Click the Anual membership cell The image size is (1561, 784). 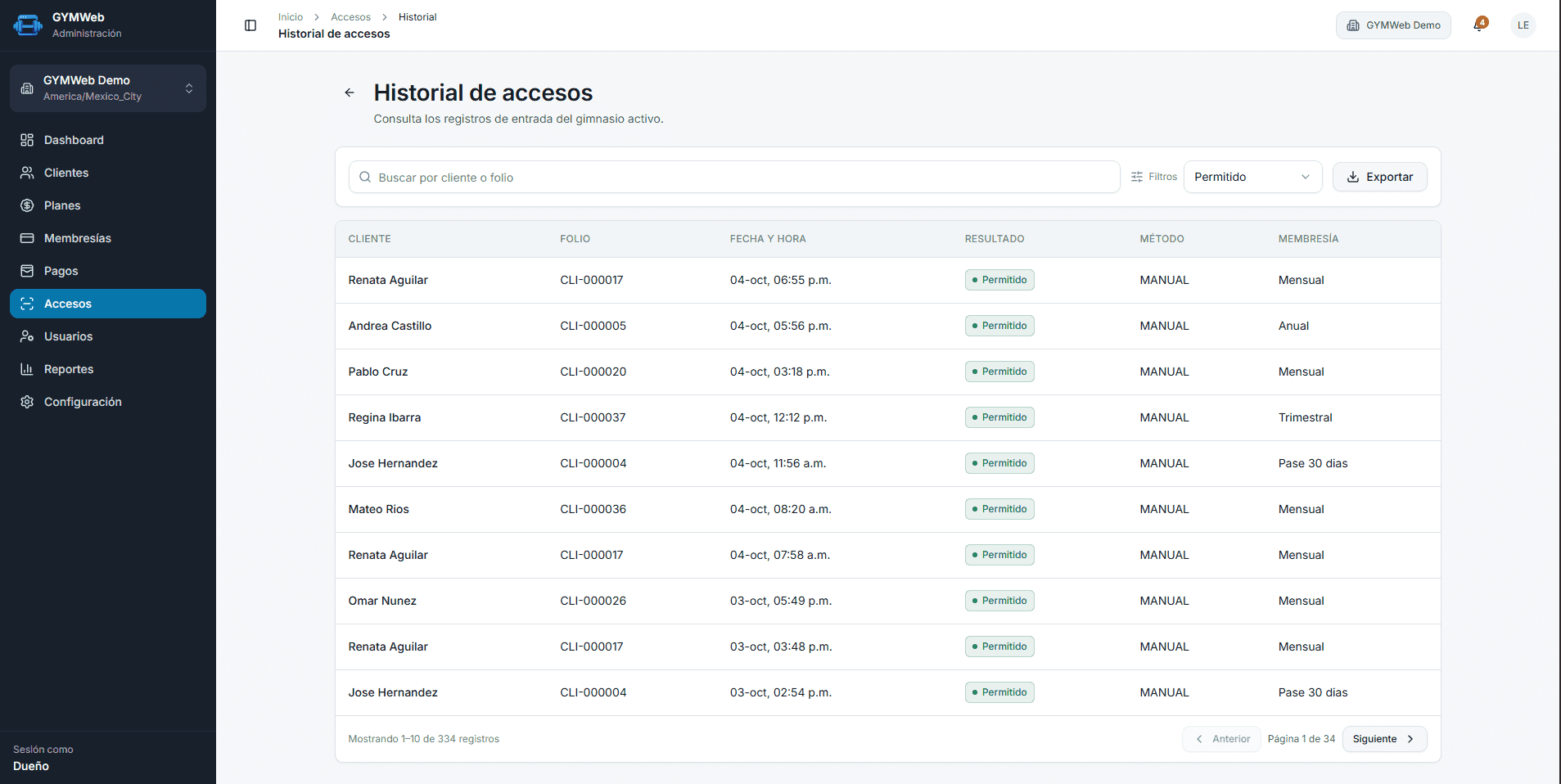coord(1293,326)
